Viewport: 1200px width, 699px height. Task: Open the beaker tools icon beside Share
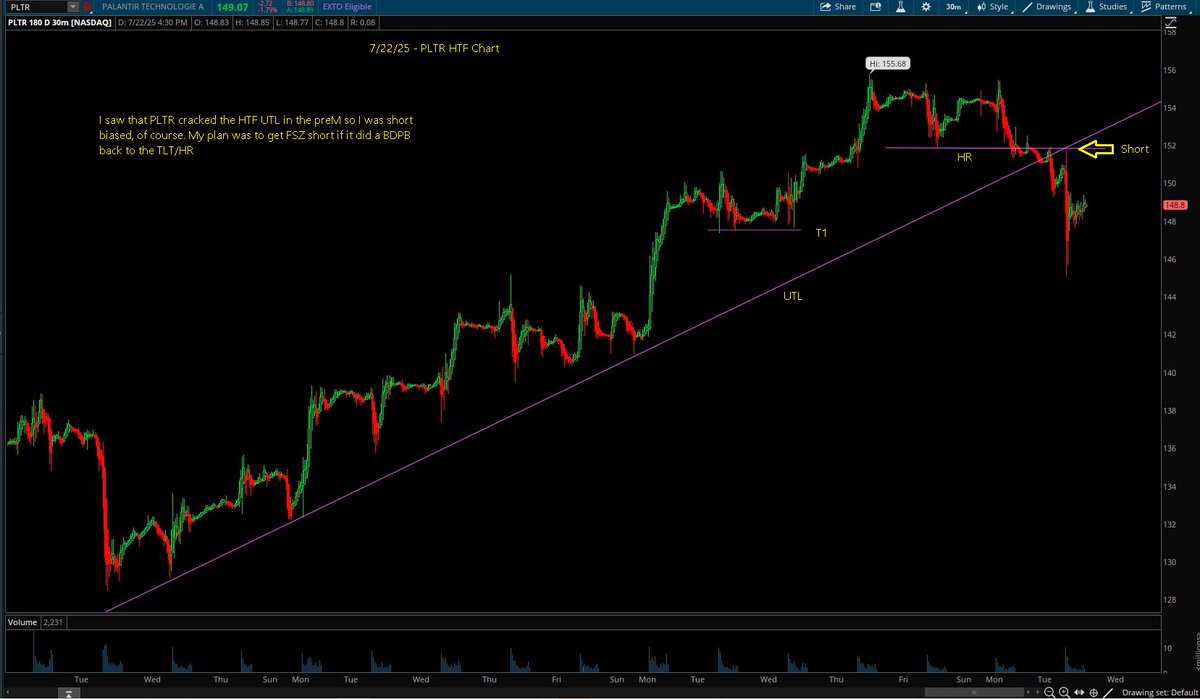coord(901,7)
